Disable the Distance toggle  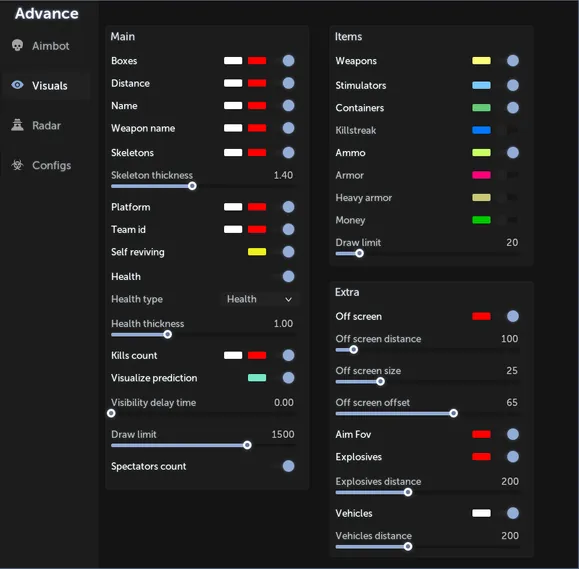tap(285, 83)
